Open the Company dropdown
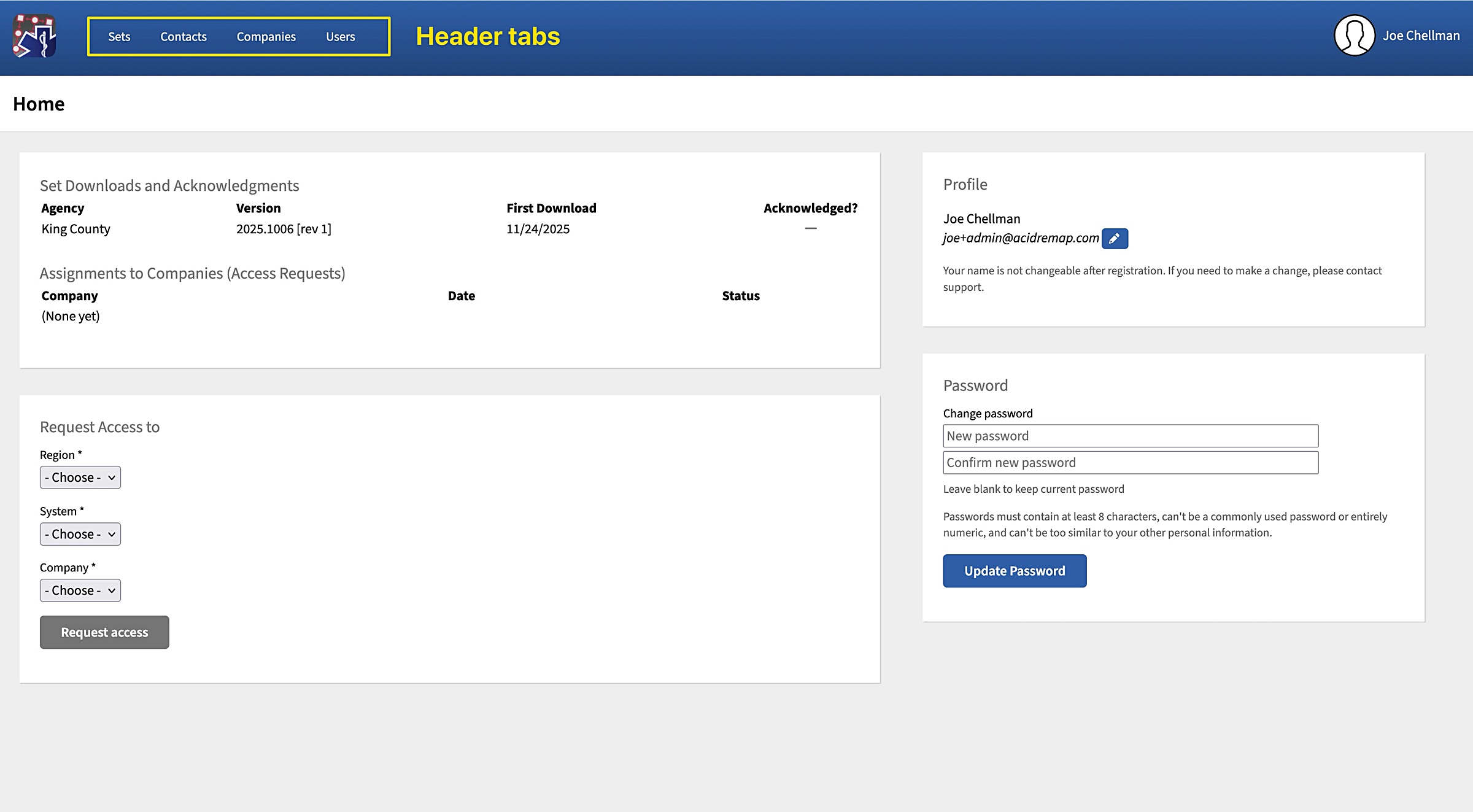The width and height of the screenshot is (1473, 812). [x=80, y=590]
